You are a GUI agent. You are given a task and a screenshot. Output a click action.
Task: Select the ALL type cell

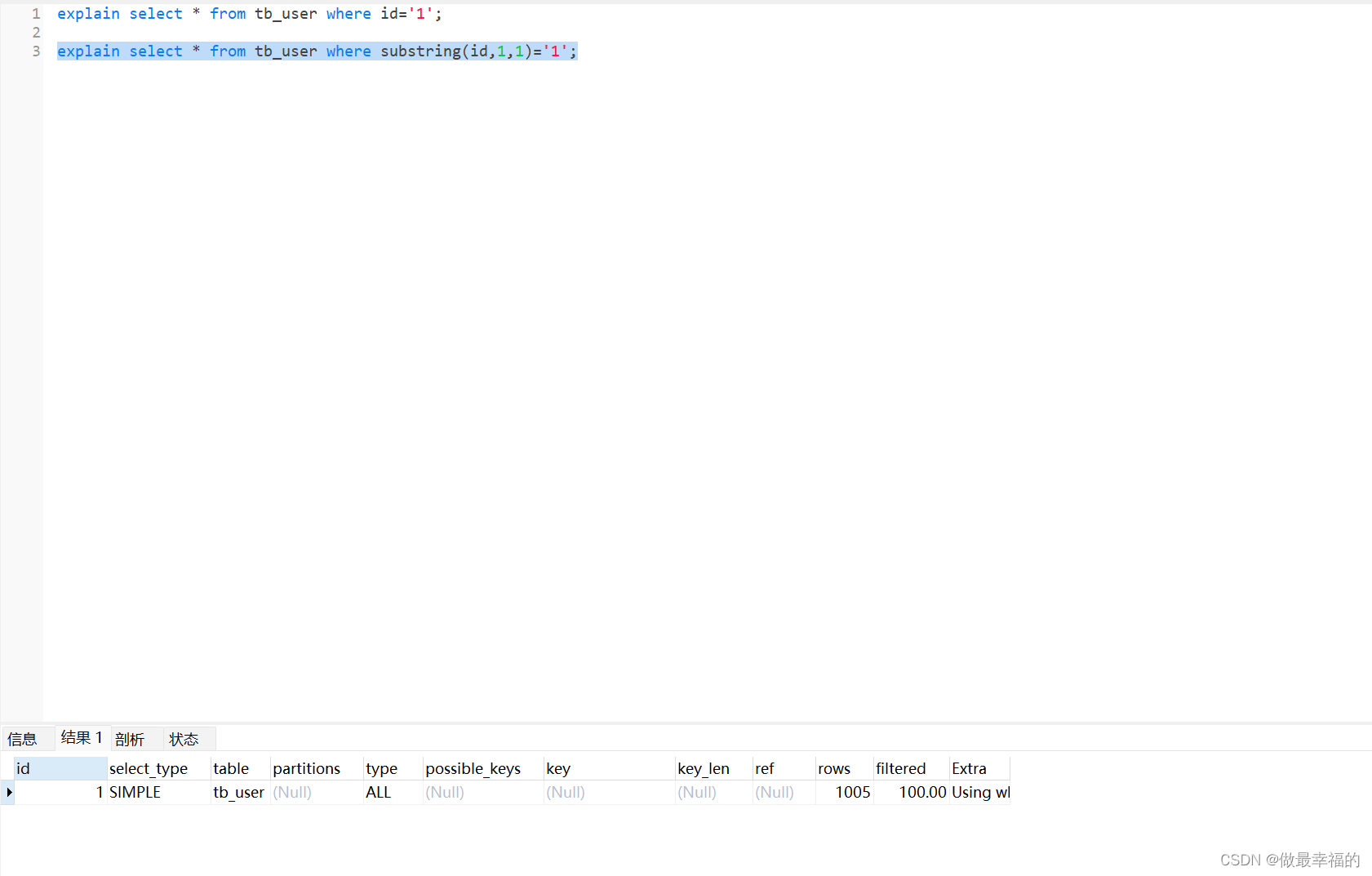393,792
